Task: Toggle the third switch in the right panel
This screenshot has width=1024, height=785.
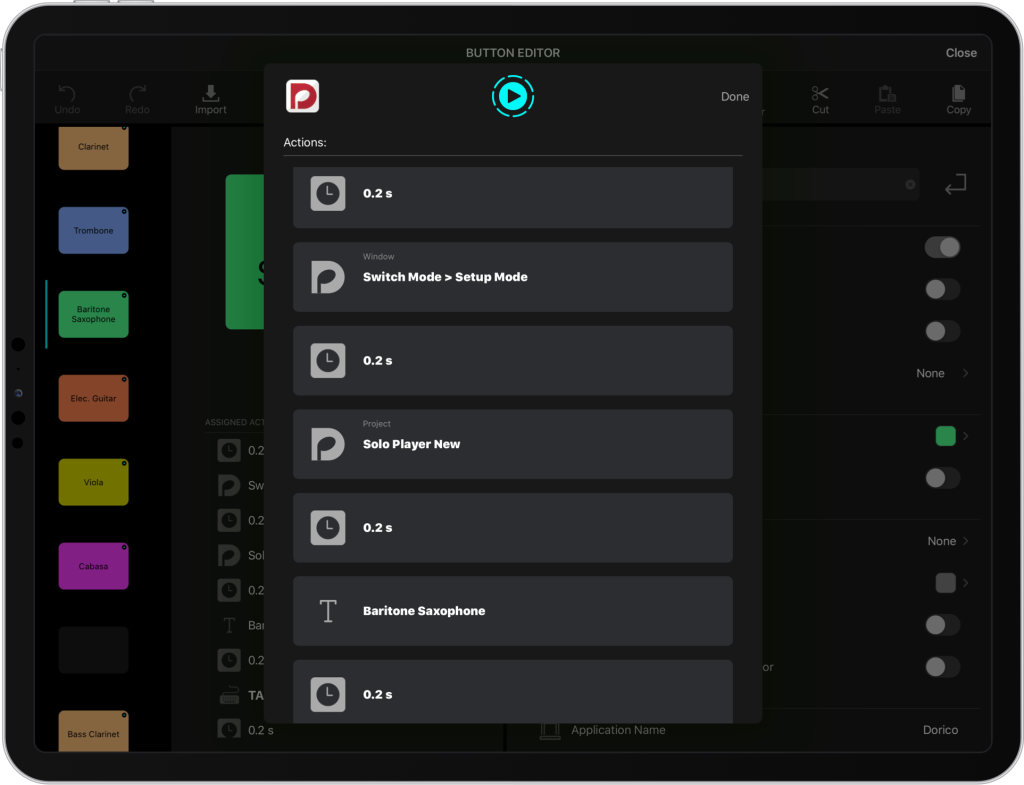Action: [x=942, y=331]
